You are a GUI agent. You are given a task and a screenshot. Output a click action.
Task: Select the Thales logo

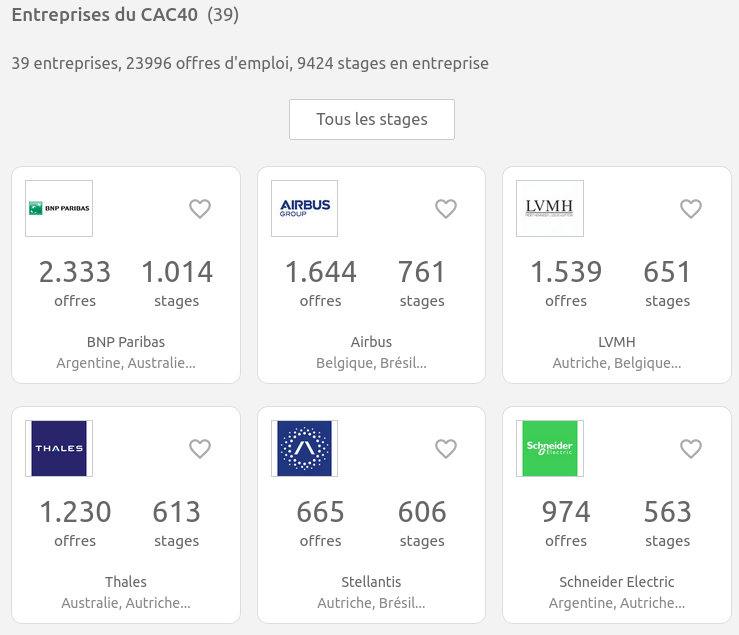[x=59, y=448]
